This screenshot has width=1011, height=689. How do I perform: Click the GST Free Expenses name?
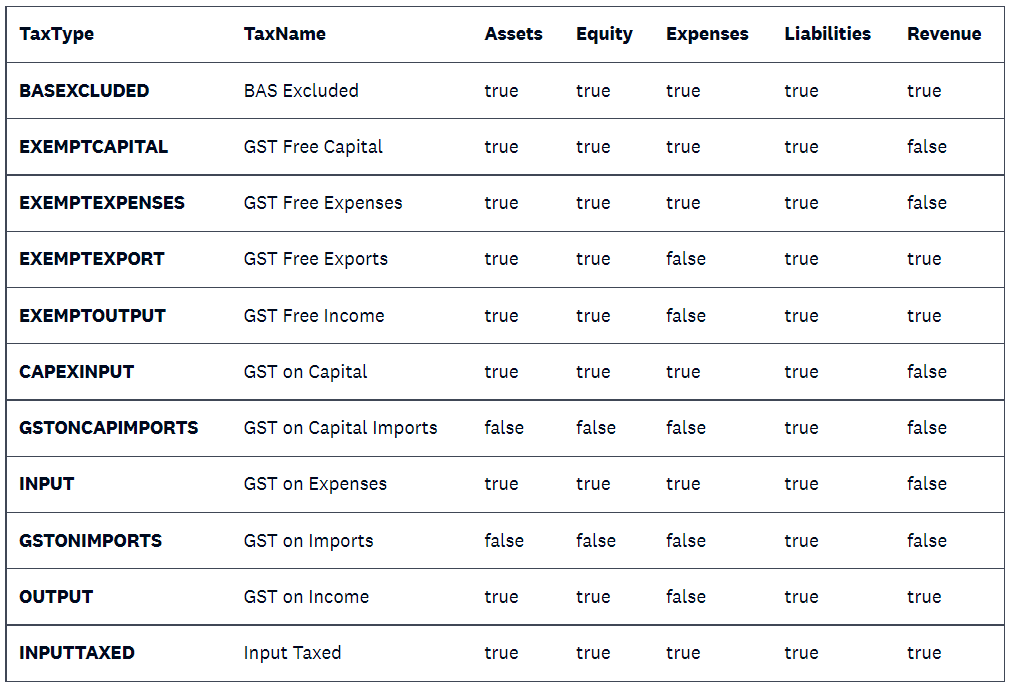pos(323,203)
